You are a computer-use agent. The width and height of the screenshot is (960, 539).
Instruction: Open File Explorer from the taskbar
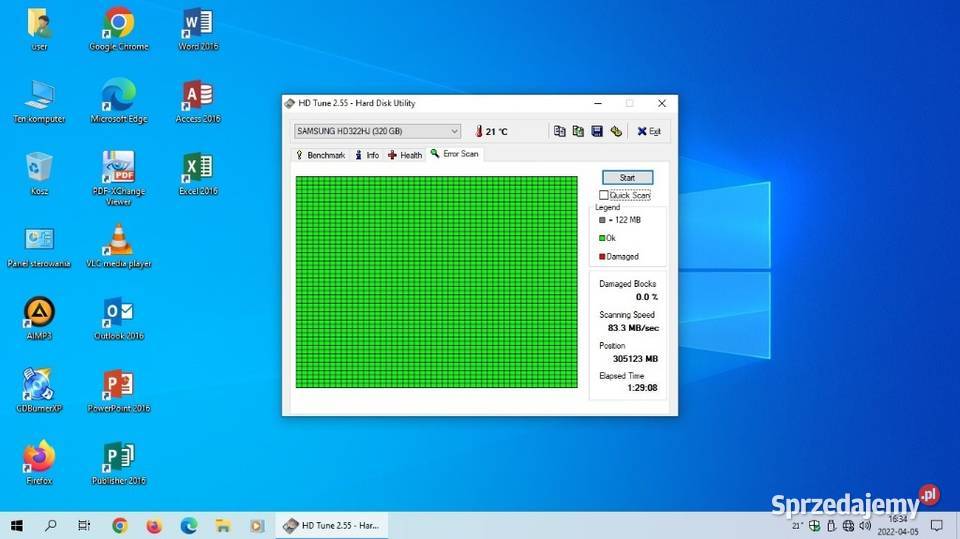[x=223, y=526]
